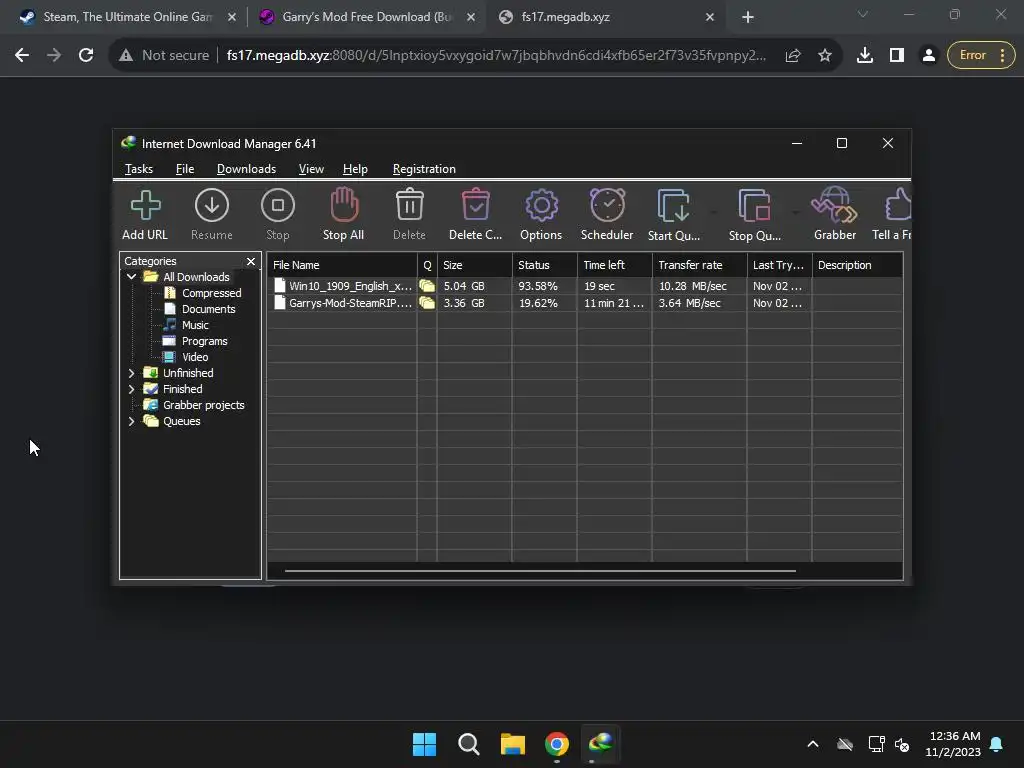
Task: Click the Delete trash icon
Action: tap(409, 205)
